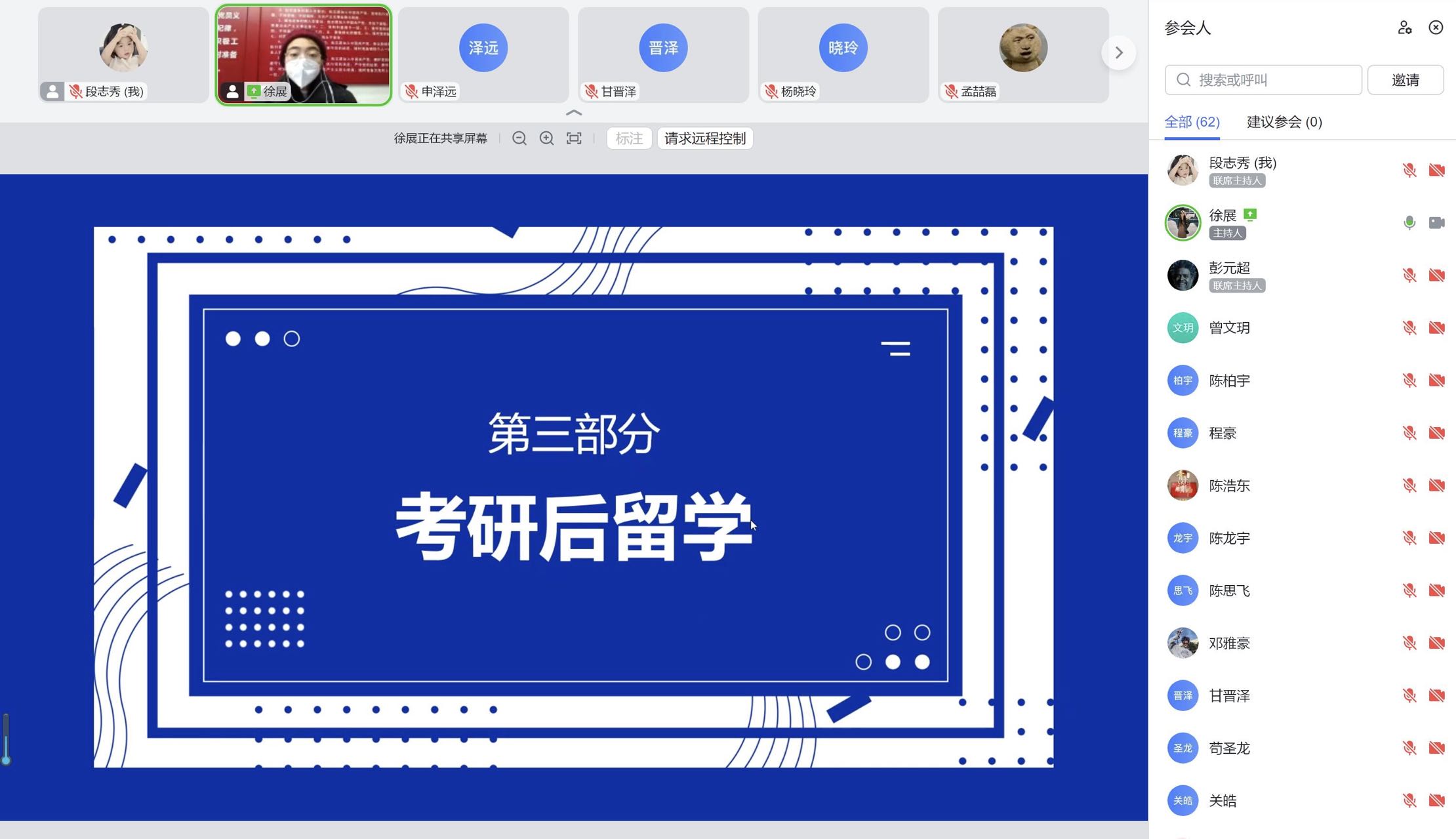Select the 全部 (62) tab
The image size is (1456, 839).
tap(1192, 122)
